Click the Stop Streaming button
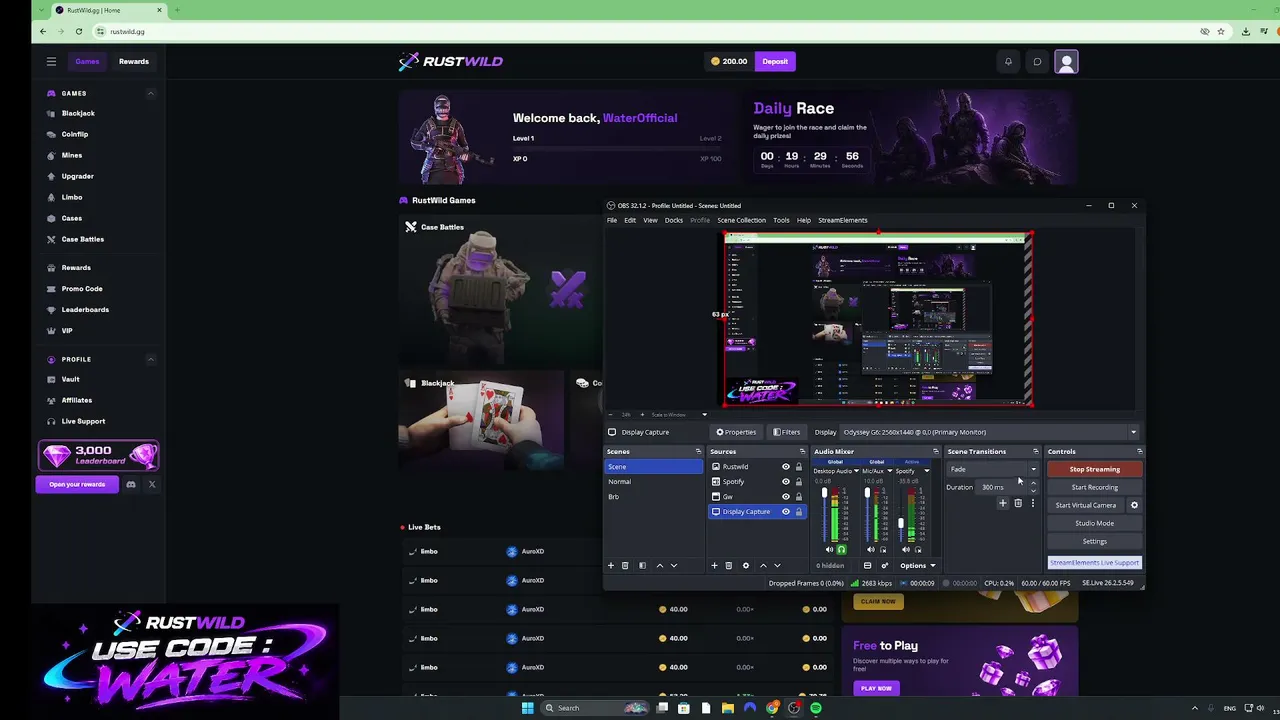The image size is (1280, 720). (x=1094, y=469)
